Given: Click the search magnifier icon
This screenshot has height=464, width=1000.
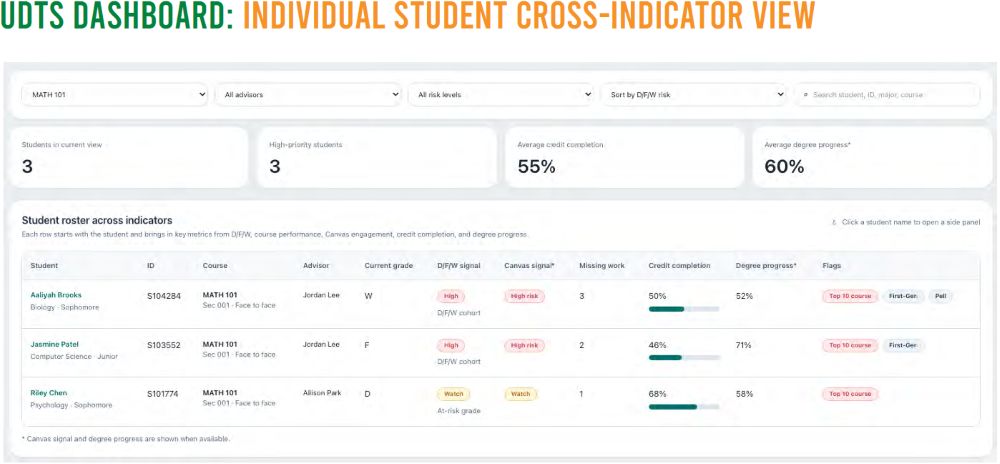Looking at the screenshot, I should coord(806,94).
